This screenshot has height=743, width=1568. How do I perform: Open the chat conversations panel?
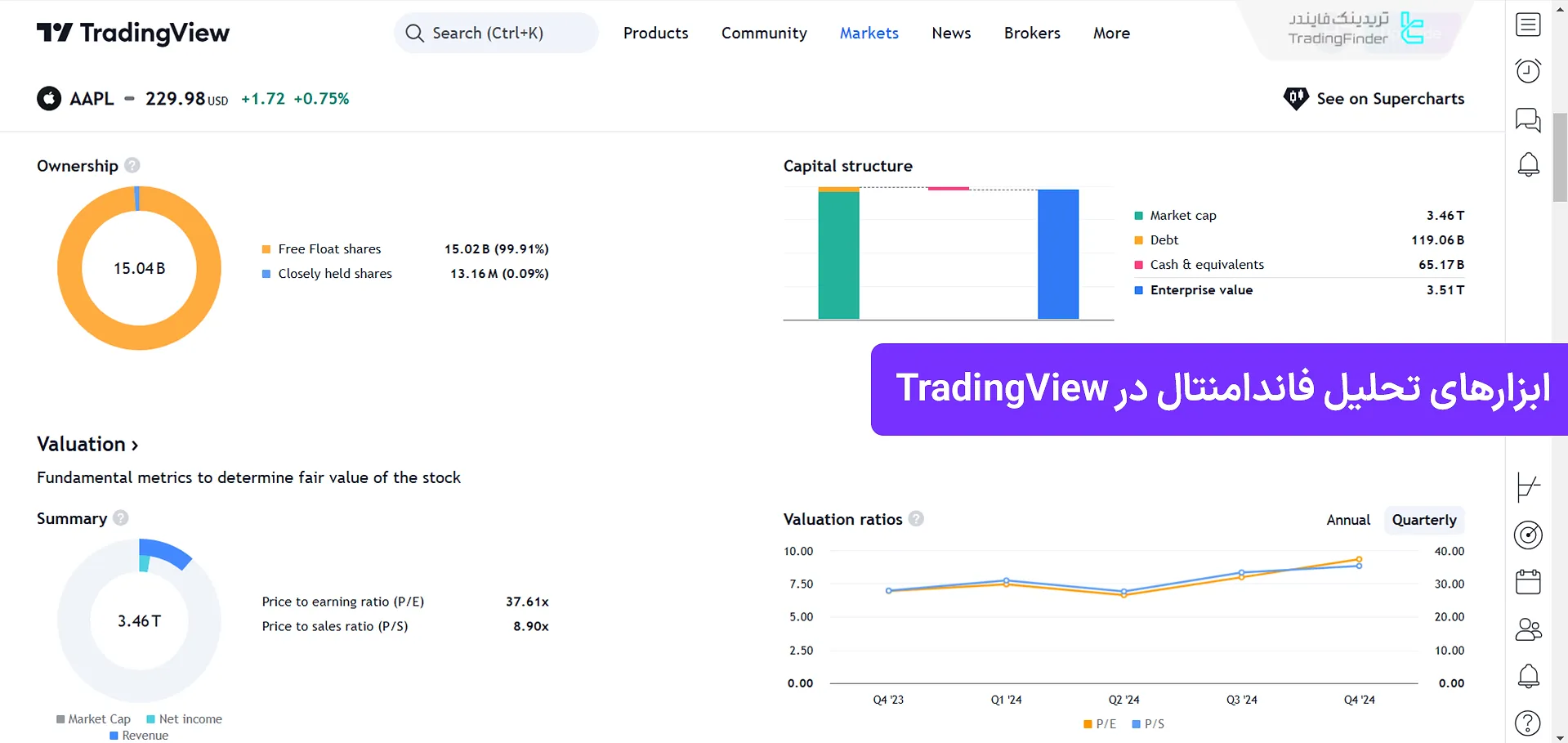(x=1527, y=119)
